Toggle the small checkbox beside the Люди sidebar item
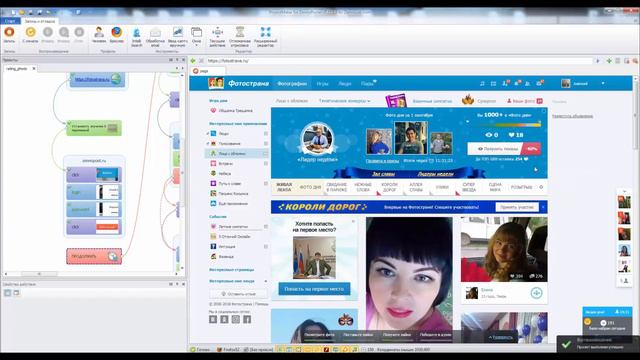Image resolution: width=640 pixels, height=360 pixels. [266, 133]
